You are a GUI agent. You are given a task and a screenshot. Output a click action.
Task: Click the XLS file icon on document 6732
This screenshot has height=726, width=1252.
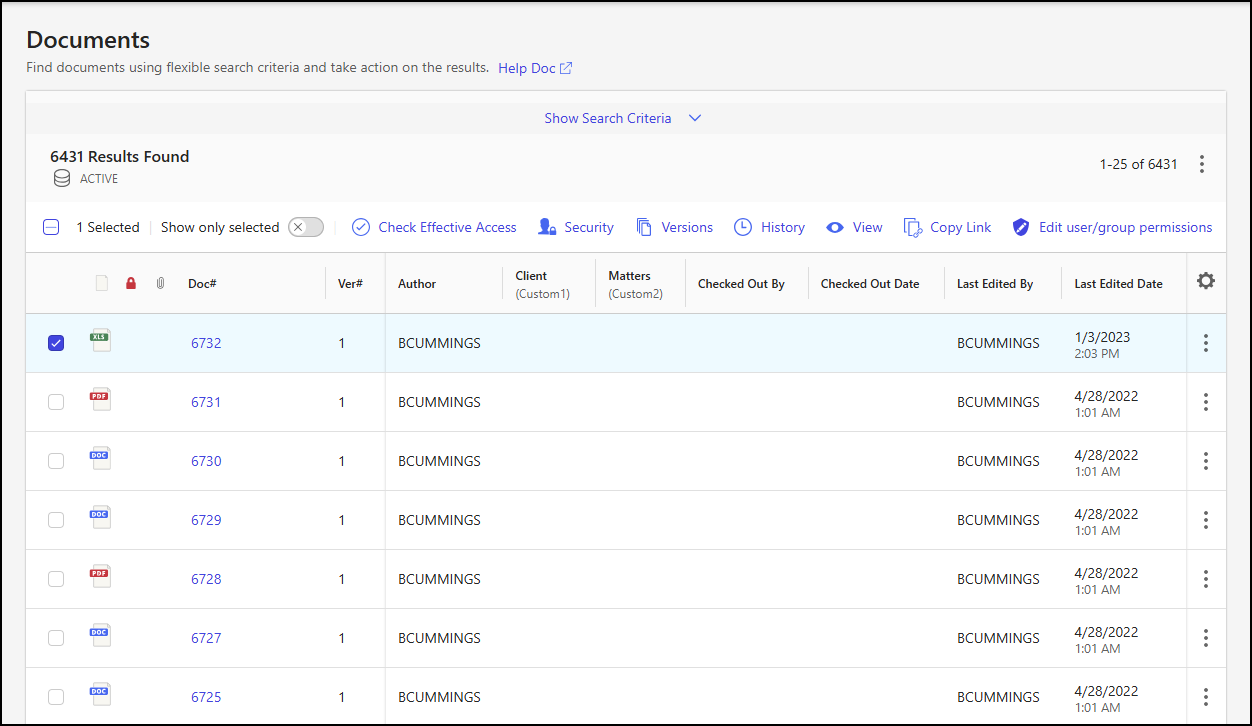pos(100,339)
